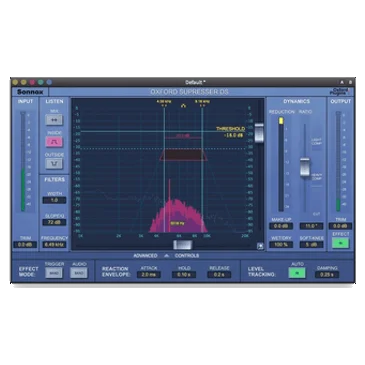The width and height of the screenshot is (365, 365).
Task: Click the Ratio fader handle
Action: pos(305,168)
